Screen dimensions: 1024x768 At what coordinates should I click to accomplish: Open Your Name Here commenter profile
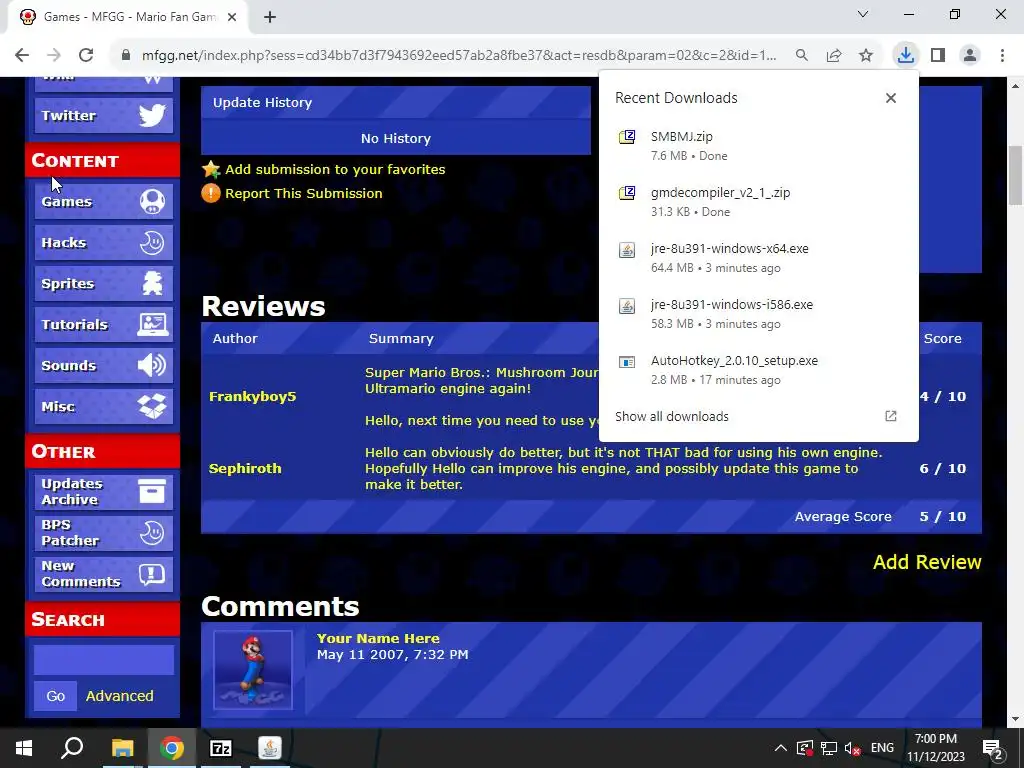(378, 639)
